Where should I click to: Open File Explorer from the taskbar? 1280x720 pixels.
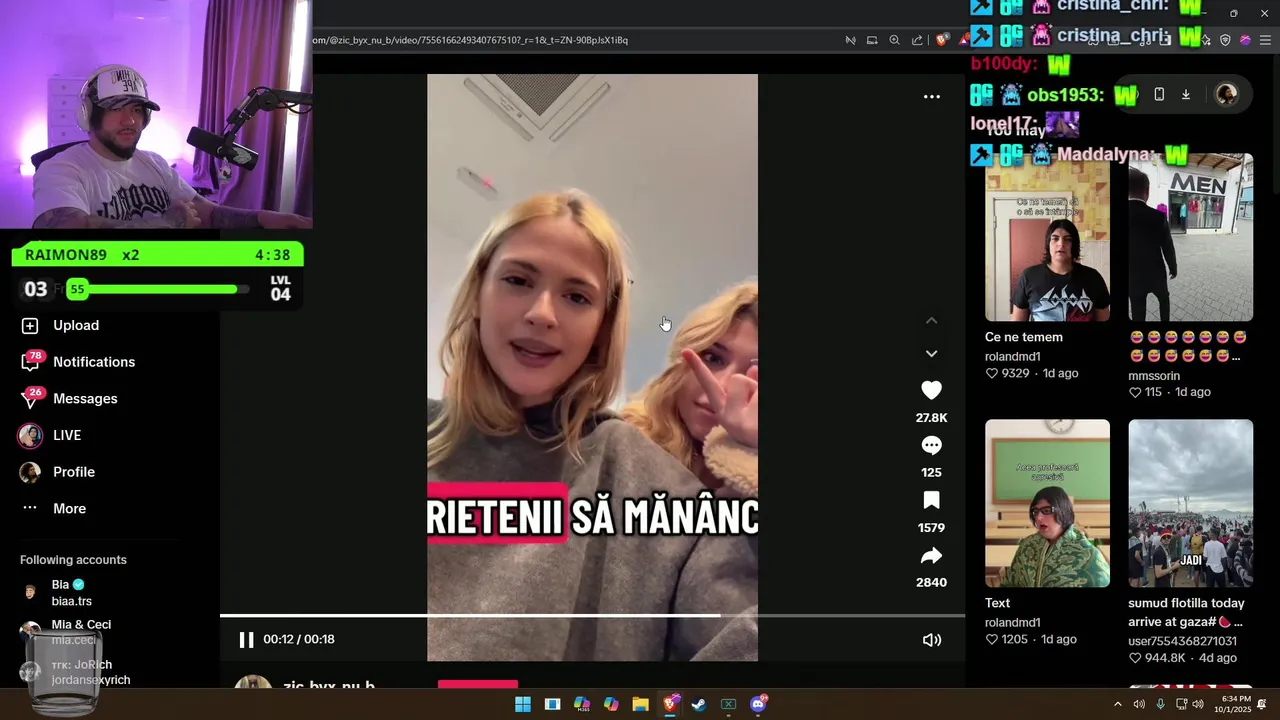click(x=640, y=704)
